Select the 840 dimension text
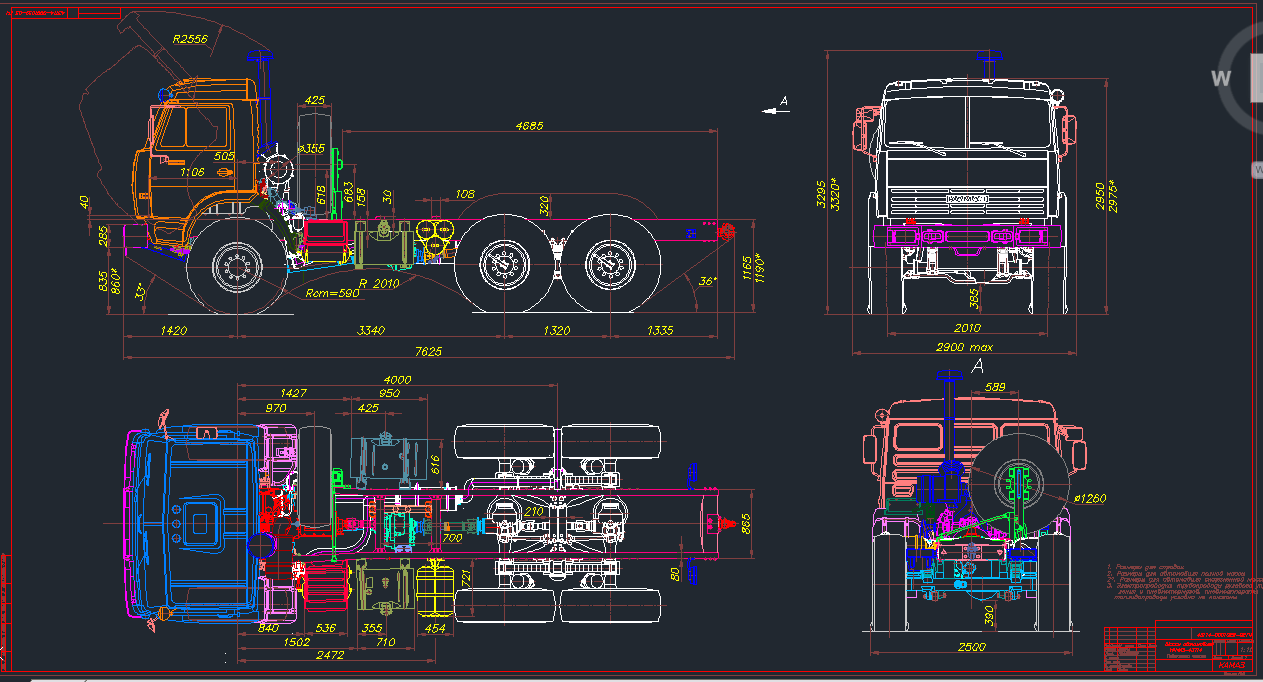Screen dimensions: 1263x682 [269, 628]
